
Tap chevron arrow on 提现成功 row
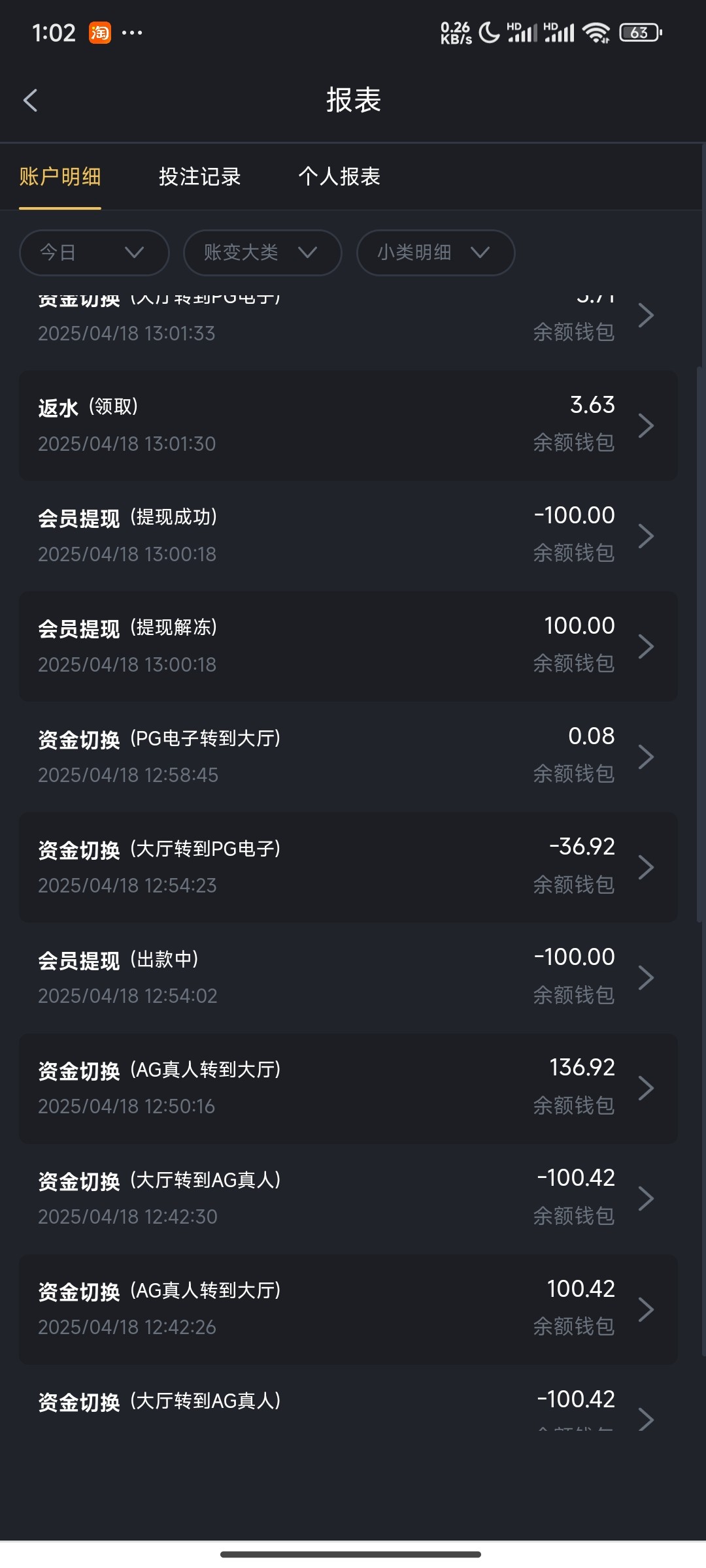coord(646,536)
